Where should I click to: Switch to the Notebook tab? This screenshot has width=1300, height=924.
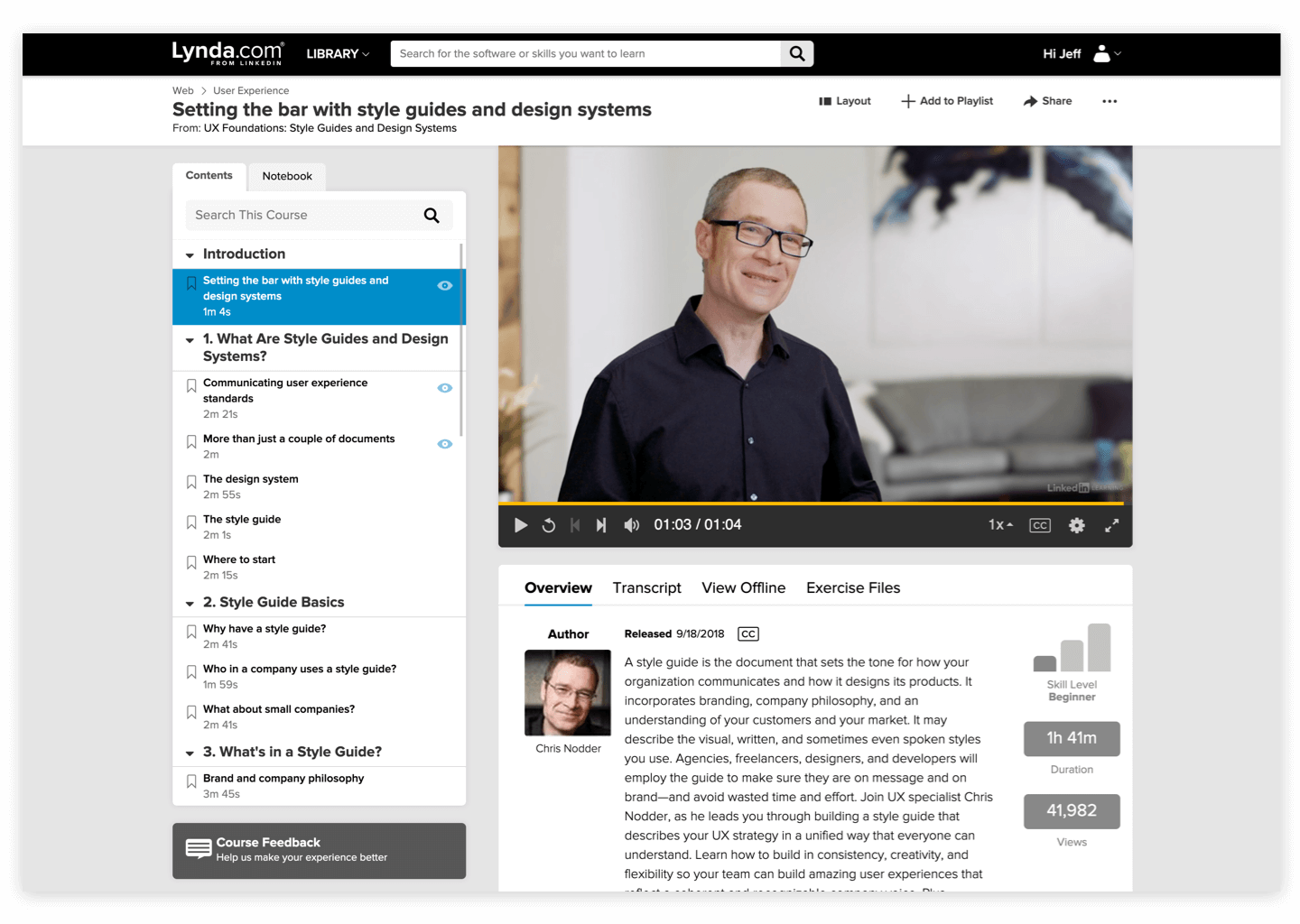[287, 177]
